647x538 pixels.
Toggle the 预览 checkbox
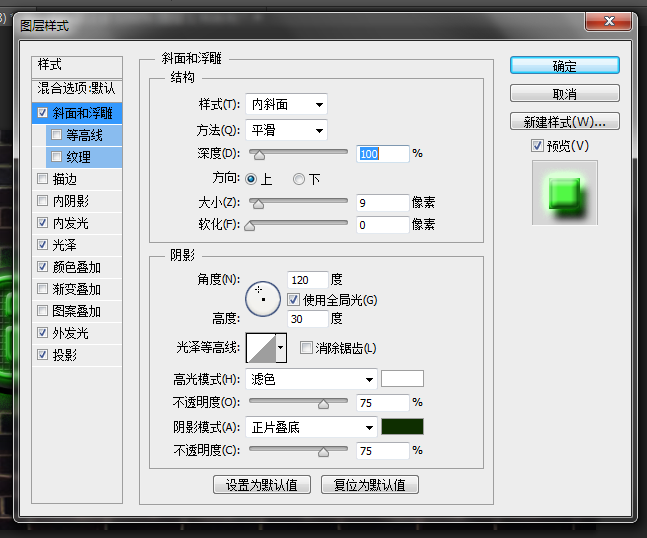pyautogui.click(x=538, y=146)
